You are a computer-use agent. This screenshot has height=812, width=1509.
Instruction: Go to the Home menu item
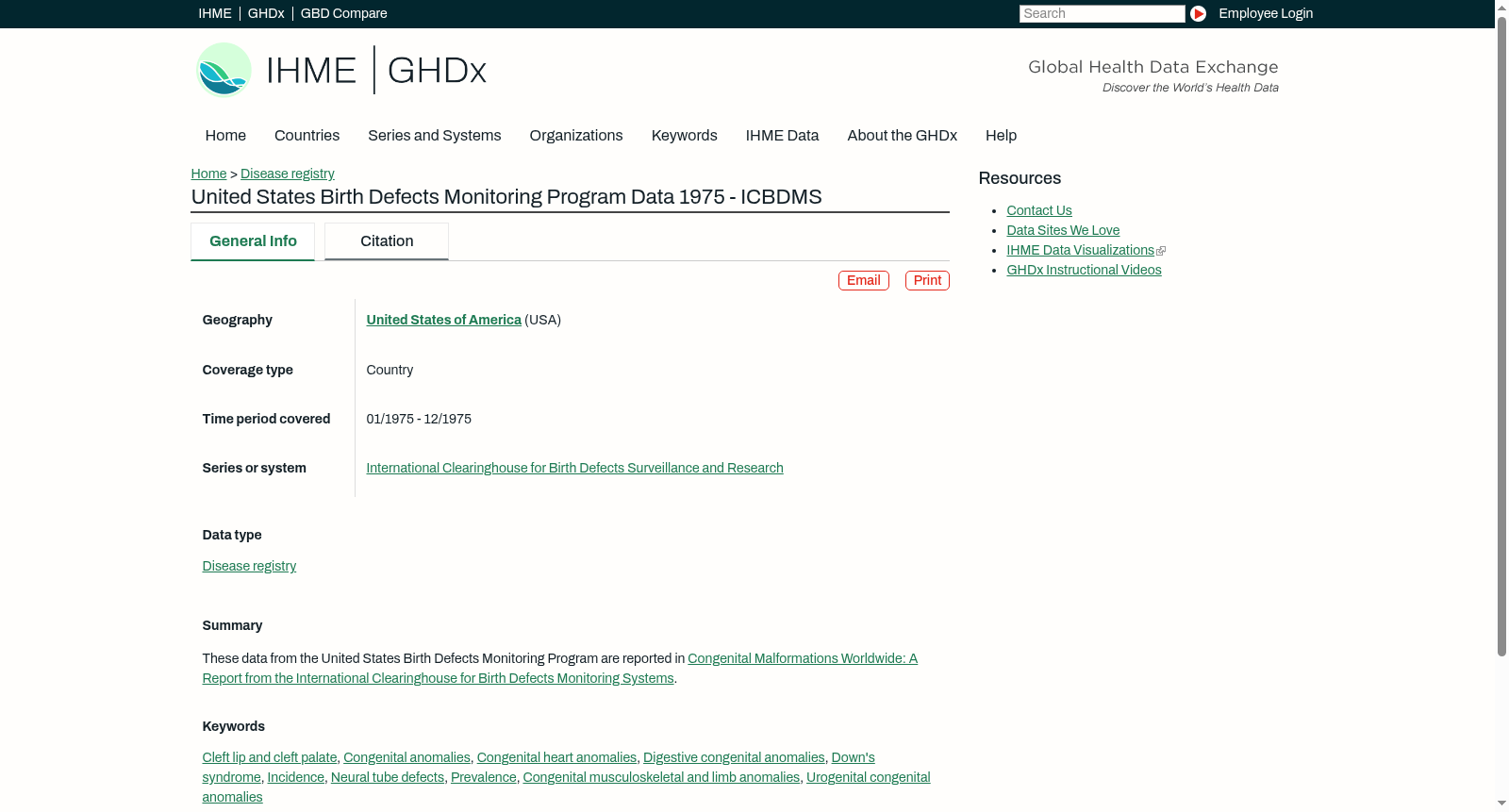coord(225,136)
